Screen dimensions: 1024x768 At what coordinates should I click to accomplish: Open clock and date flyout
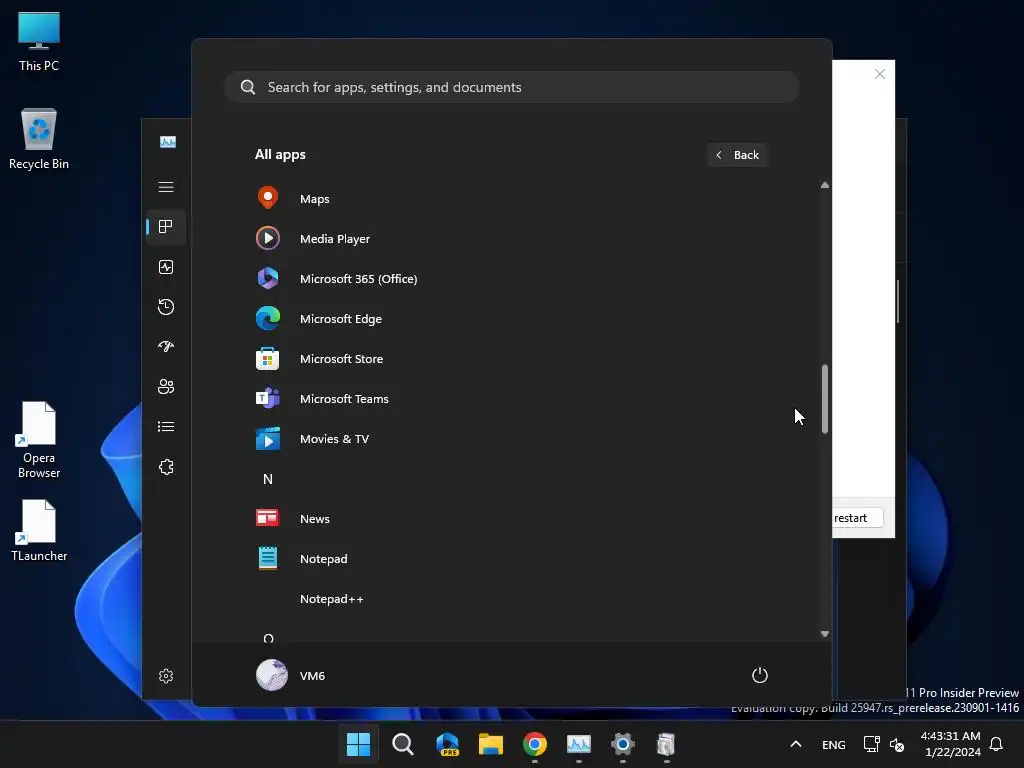pos(950,744)
